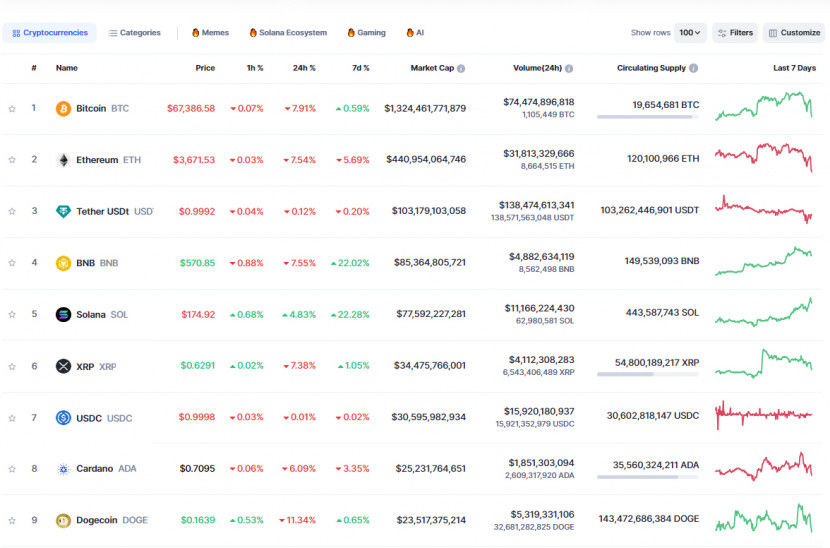Select the Memes trending tab
Image resolution: width=830 pixels, height=548 pixels.
[210, 33]
